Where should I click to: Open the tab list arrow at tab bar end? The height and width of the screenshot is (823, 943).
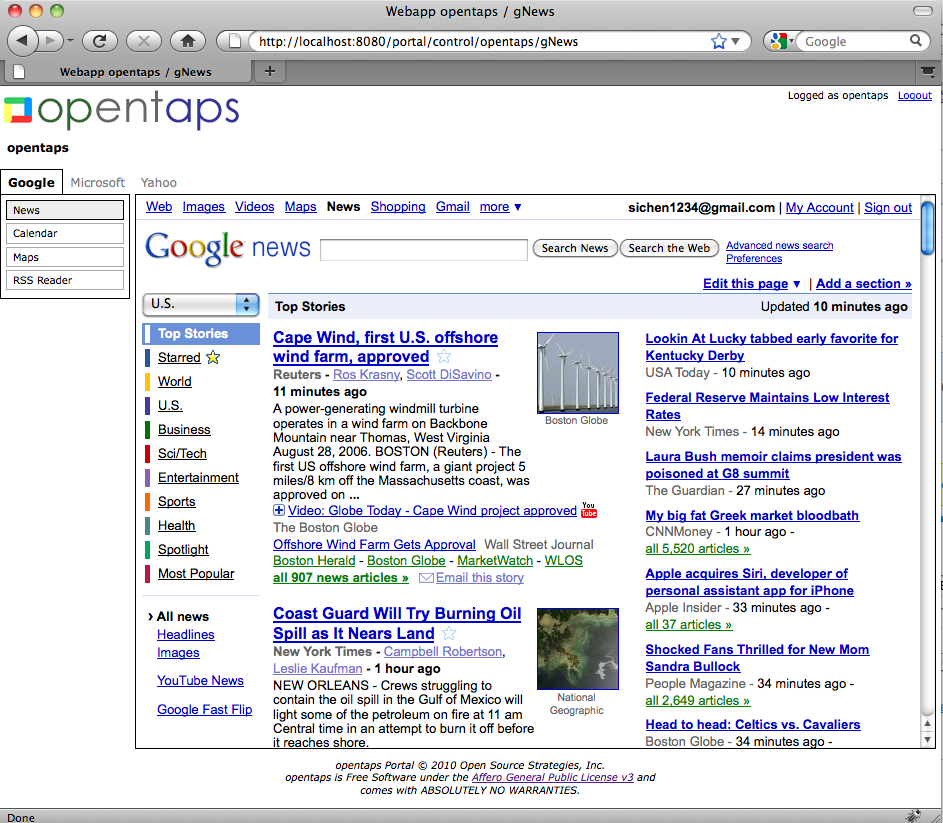click(x=927, y=72)
